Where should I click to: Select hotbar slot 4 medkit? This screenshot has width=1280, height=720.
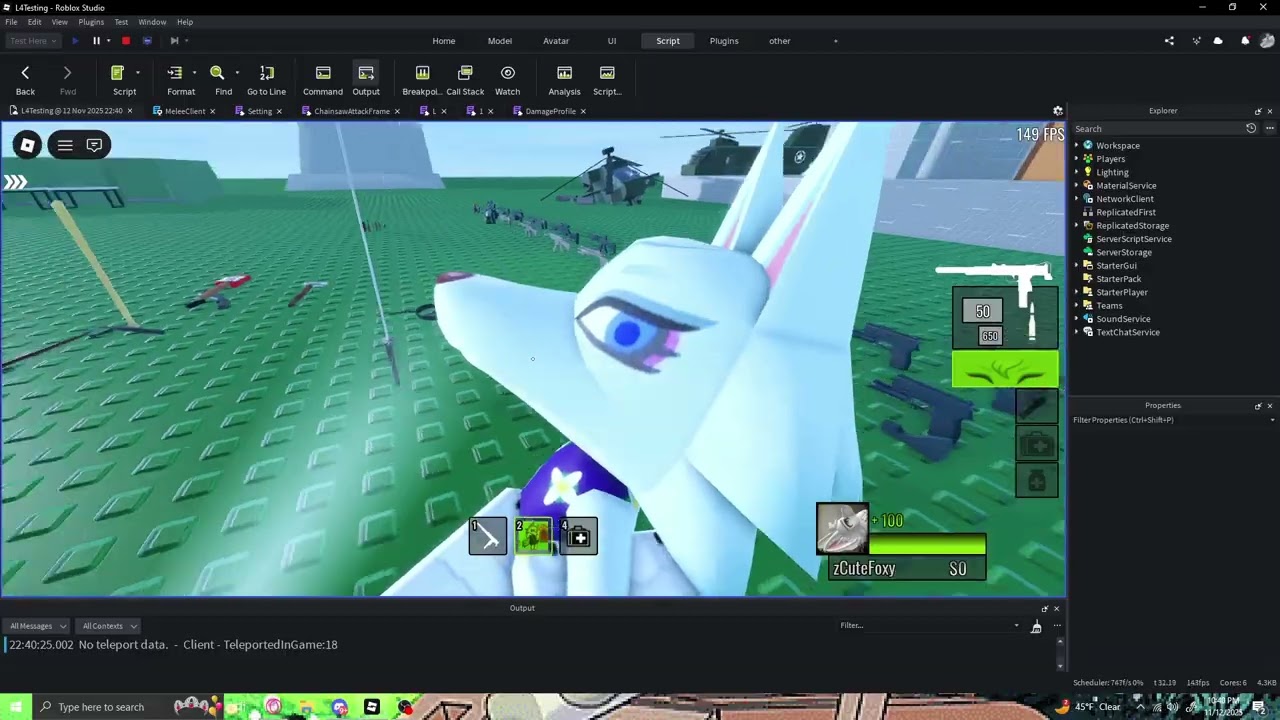[579, 537]
